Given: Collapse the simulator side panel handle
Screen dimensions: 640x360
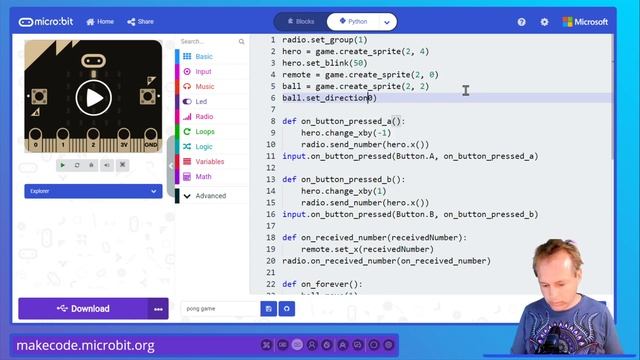Looking at the screenshot, I should pyautogui.click(x=171, y=166).
